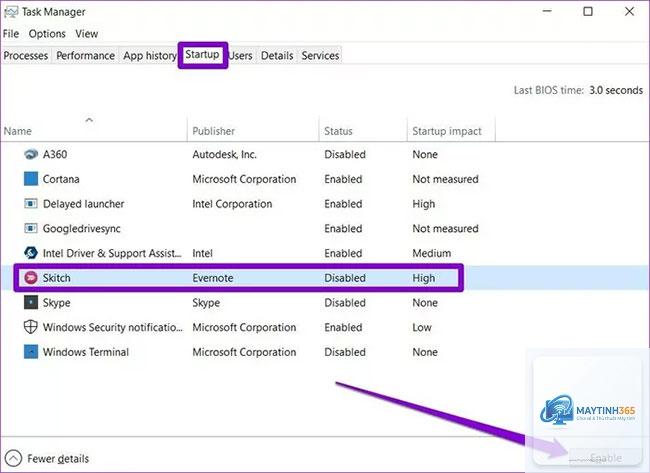The height and width of the screenshot is (473, 650).
Task: Click Disabled status in Skitch row
Action: [345, 278]
